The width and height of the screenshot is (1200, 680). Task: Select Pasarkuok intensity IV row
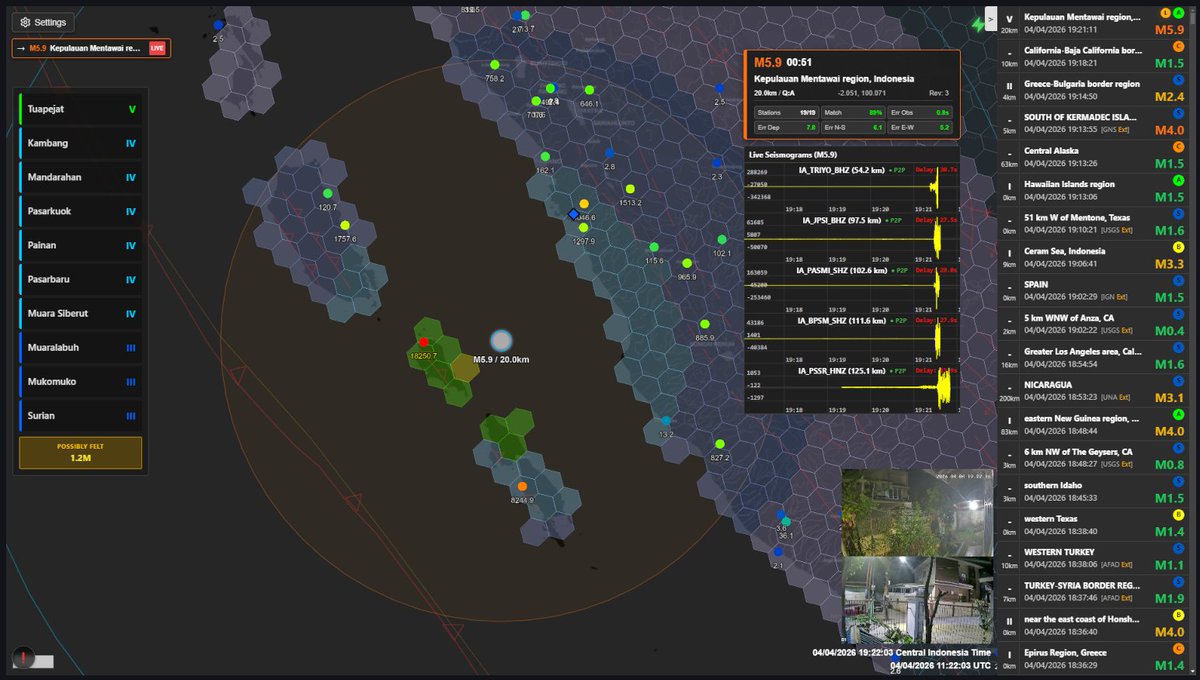pyautogui.click(x=81, y=212)
